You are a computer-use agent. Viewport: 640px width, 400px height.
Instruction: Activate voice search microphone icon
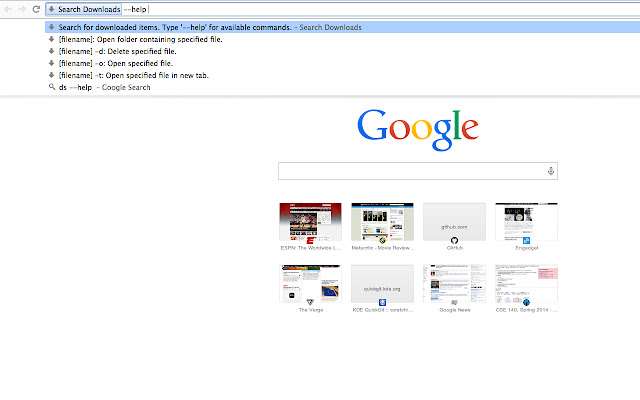[x=551, y=171]
